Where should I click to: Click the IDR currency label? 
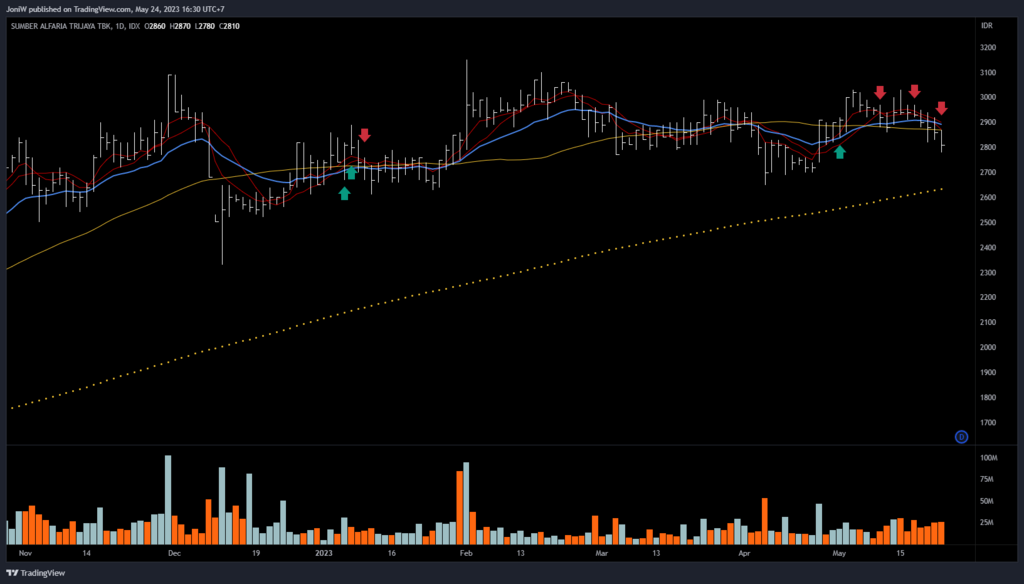(986, 26)
